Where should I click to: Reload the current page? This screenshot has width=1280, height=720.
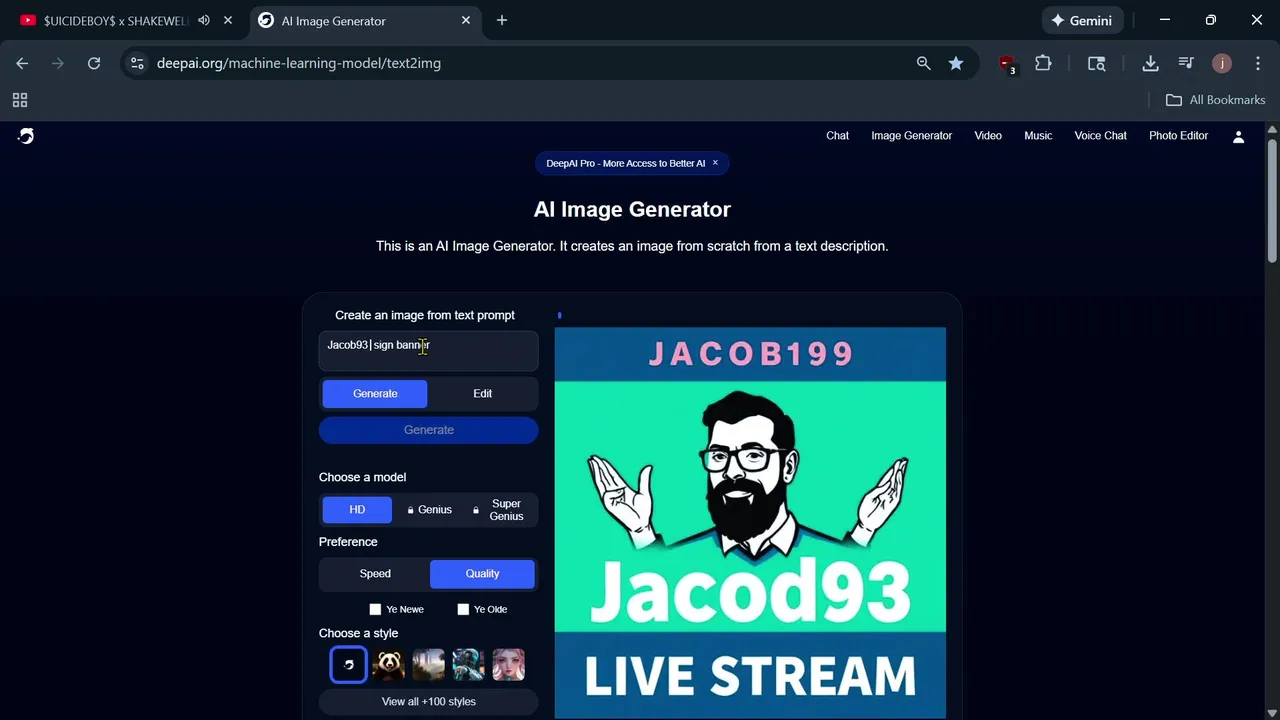click(94, 63)
